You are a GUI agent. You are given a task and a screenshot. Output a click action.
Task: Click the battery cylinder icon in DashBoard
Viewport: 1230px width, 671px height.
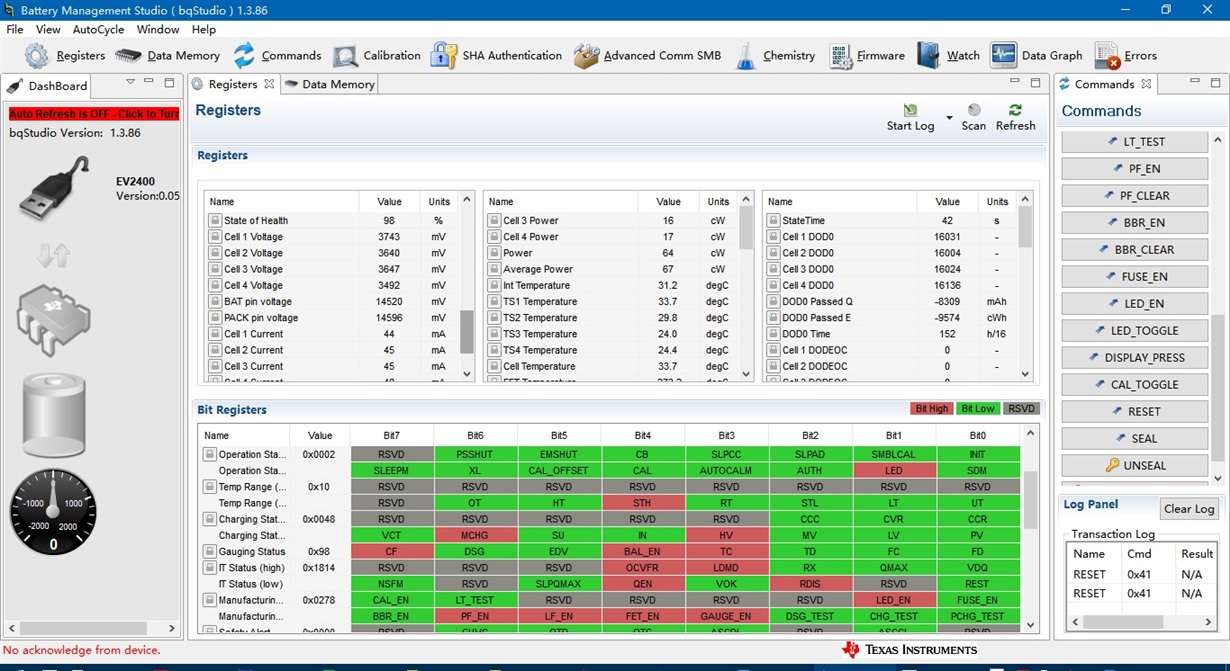[54, 415]
